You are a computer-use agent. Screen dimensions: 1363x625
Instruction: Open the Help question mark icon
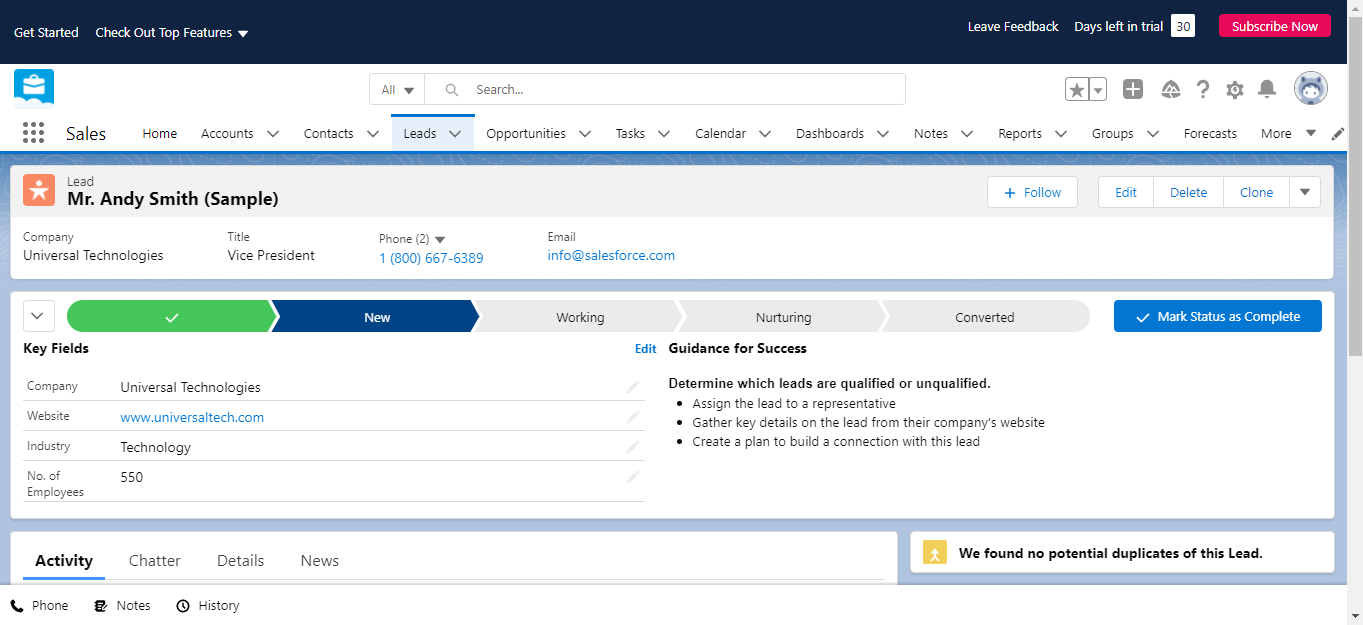pos(1203,90)
